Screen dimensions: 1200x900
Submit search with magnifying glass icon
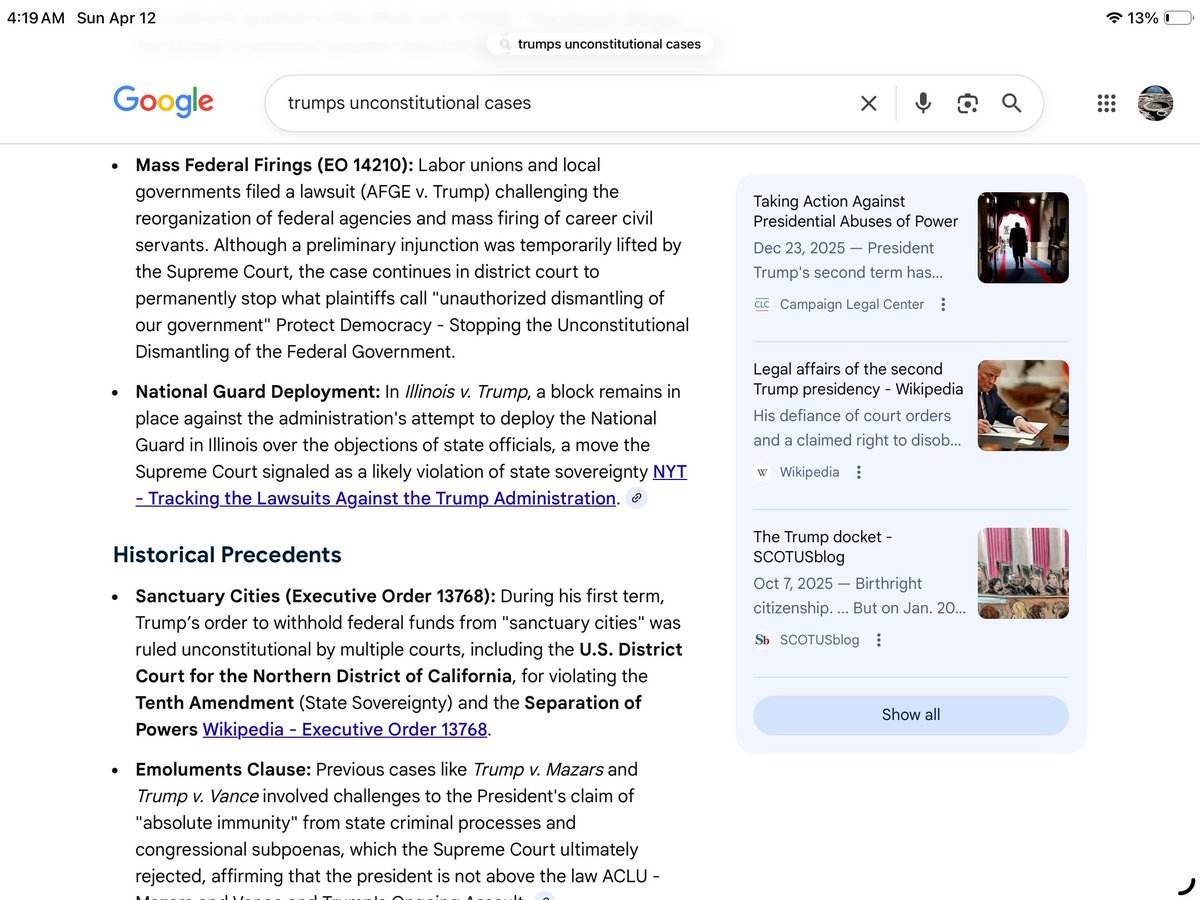1012,103
